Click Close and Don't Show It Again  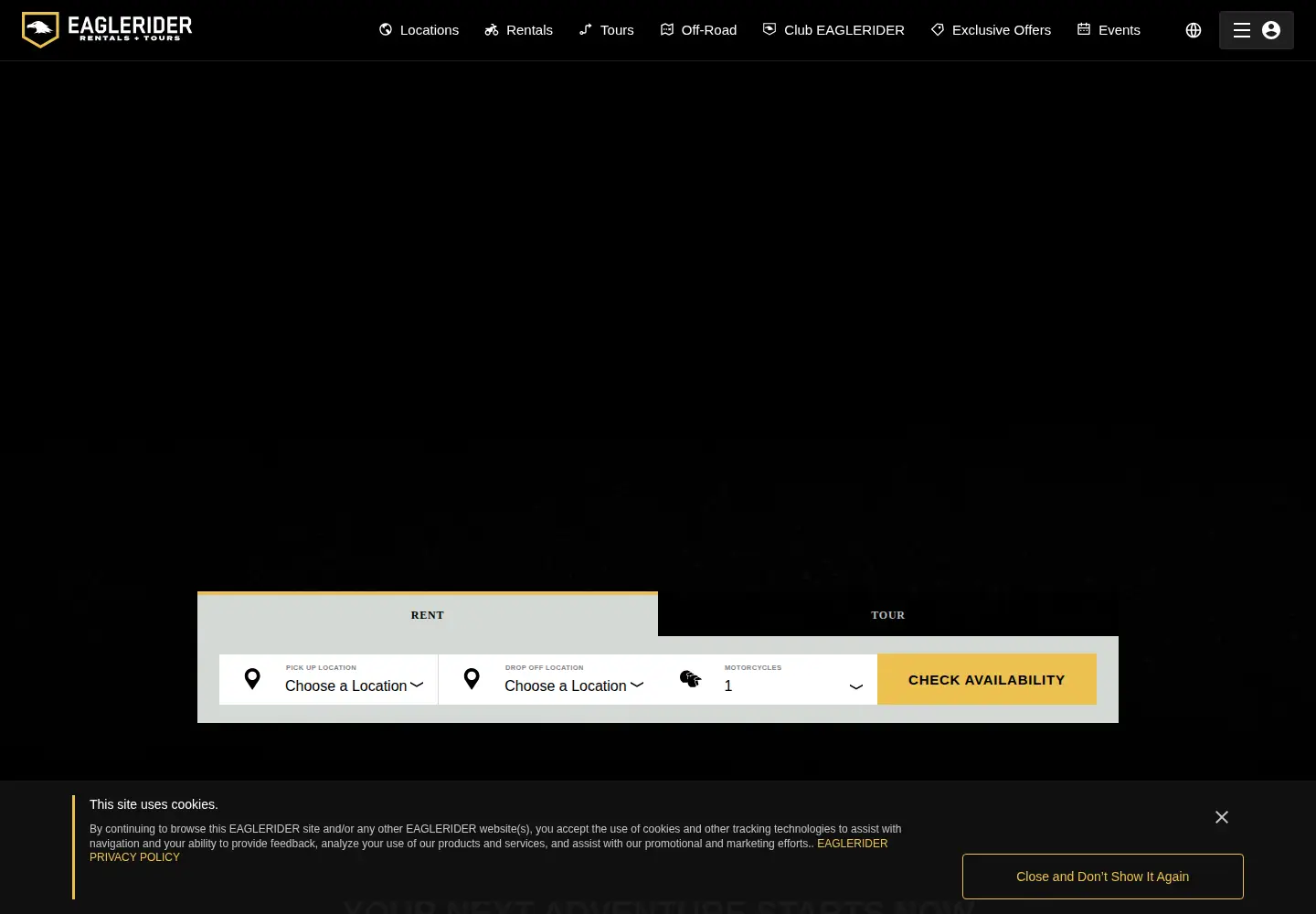click(x=1103, y=877)
